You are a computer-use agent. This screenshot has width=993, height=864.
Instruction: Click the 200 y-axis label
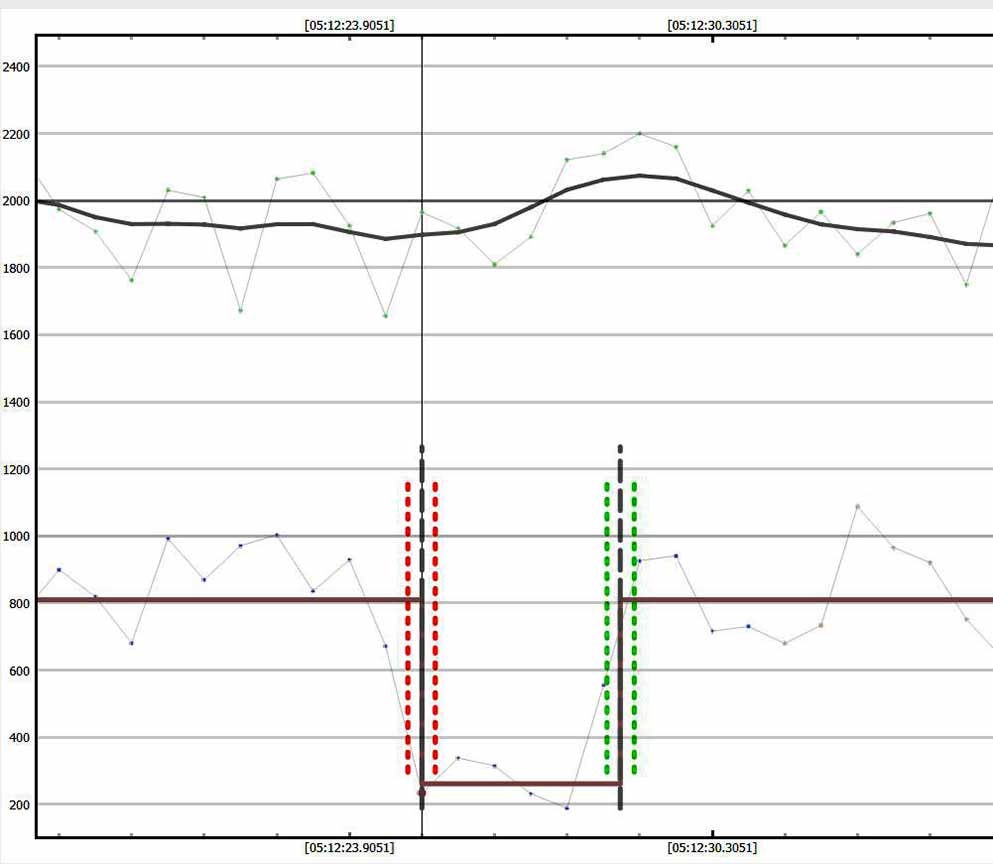click(x=19, y=805)
